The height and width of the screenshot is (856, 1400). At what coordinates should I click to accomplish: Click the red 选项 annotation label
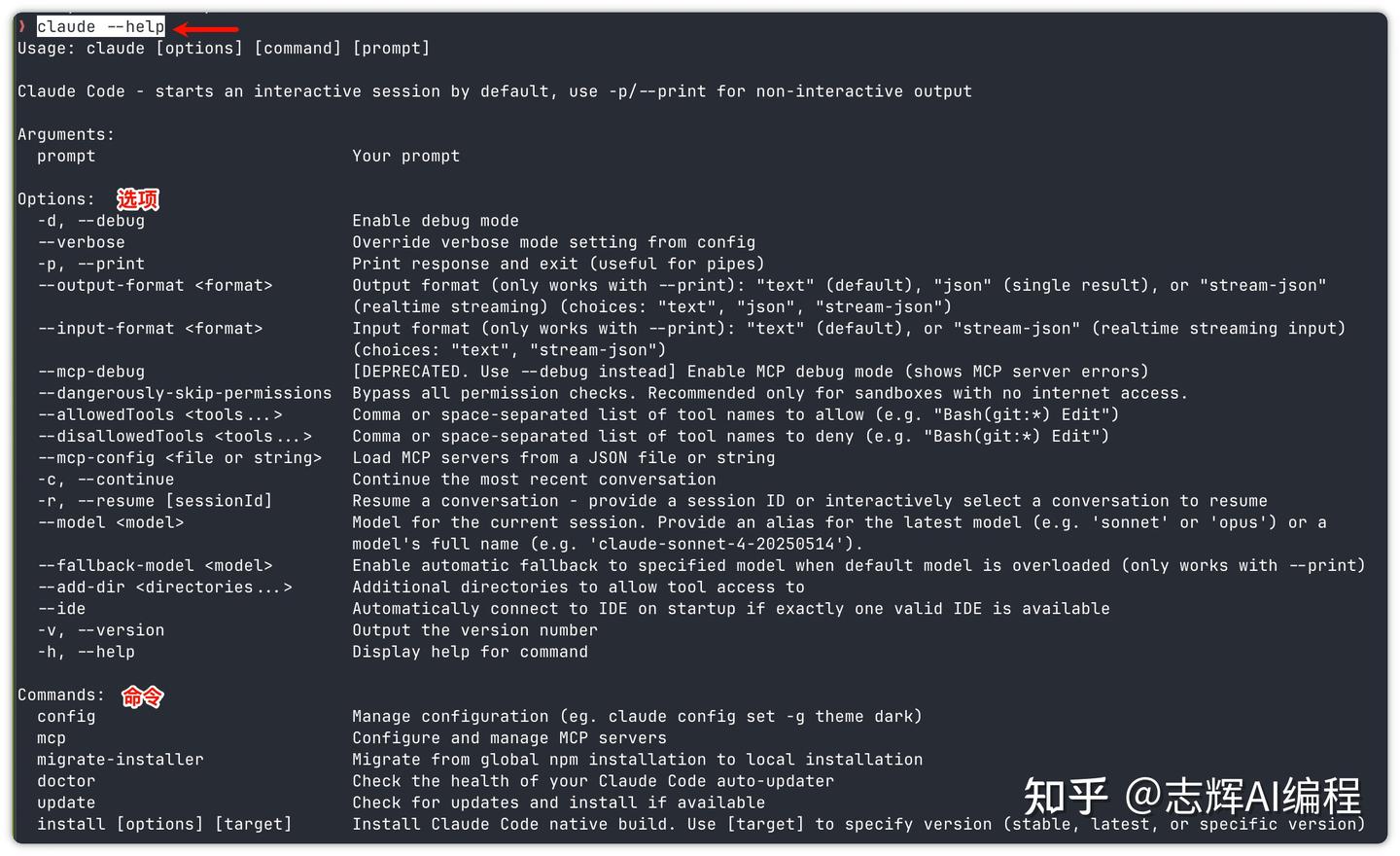coord(138,199)
